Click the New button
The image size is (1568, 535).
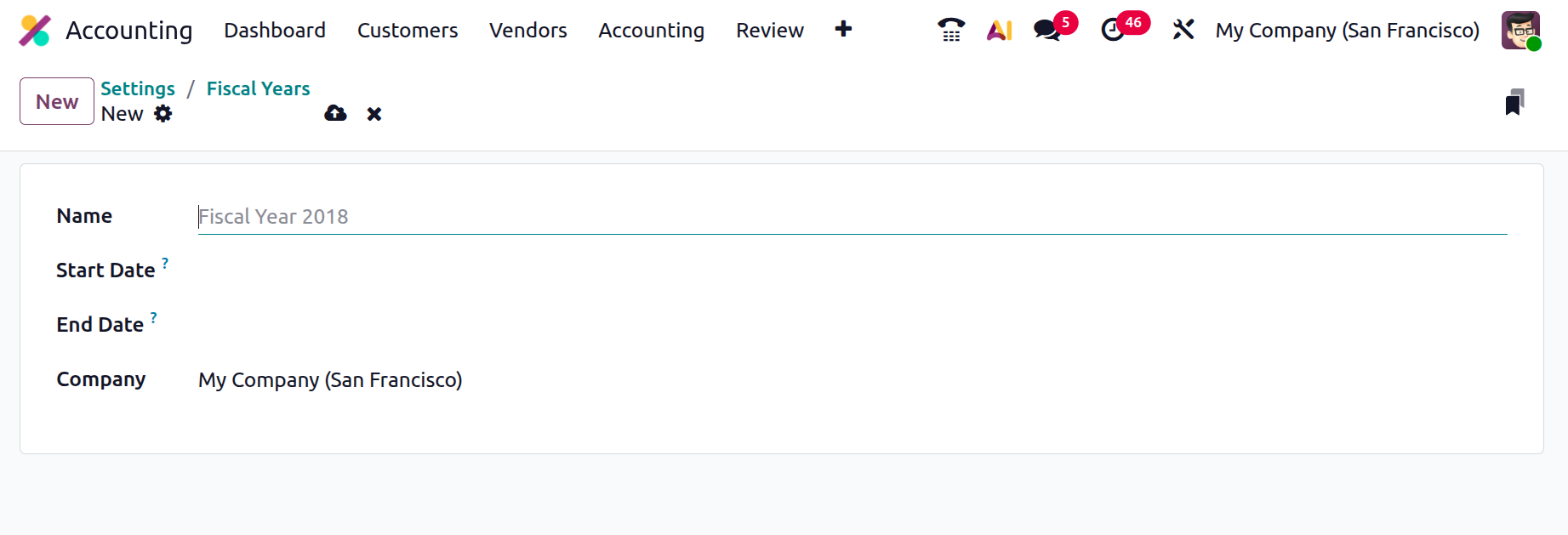point(57,101)
